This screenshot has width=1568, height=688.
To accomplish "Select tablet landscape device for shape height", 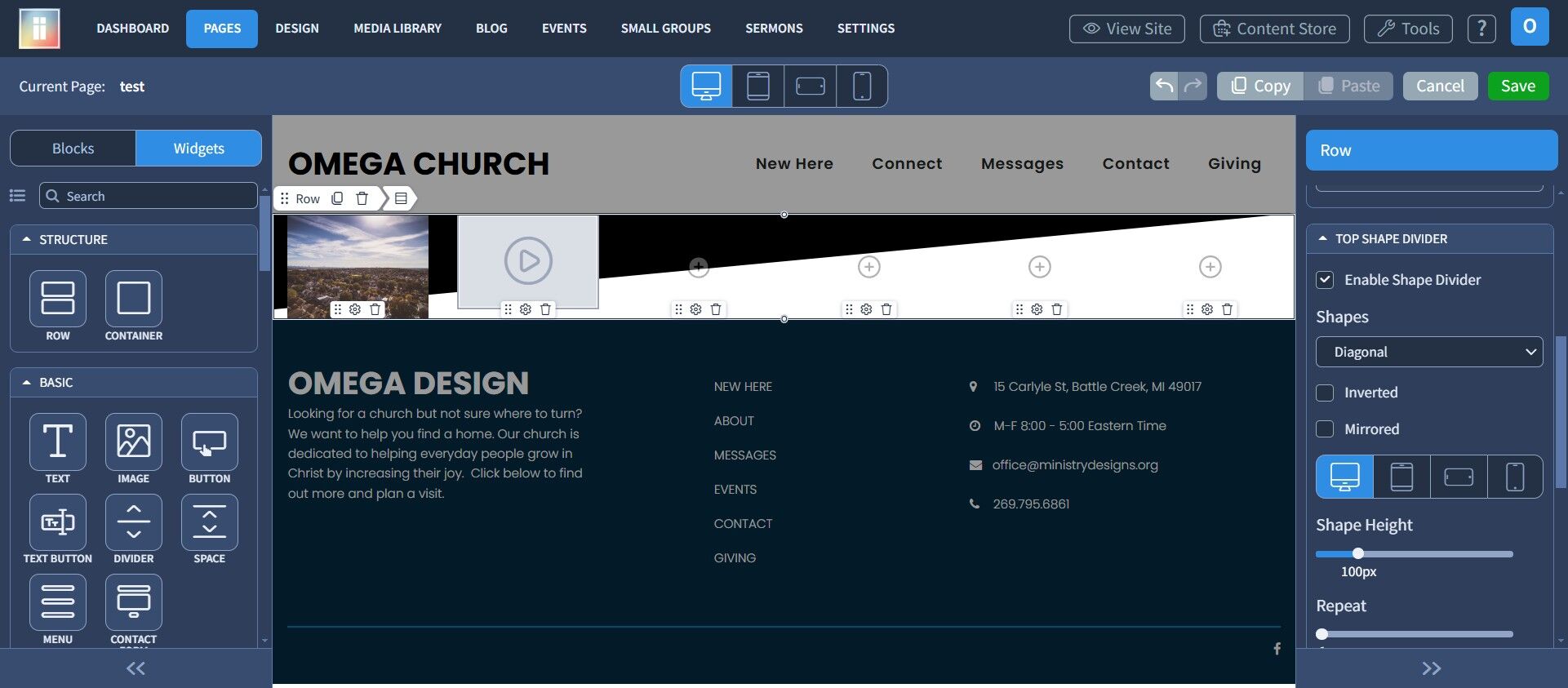I will [1459, 477].
